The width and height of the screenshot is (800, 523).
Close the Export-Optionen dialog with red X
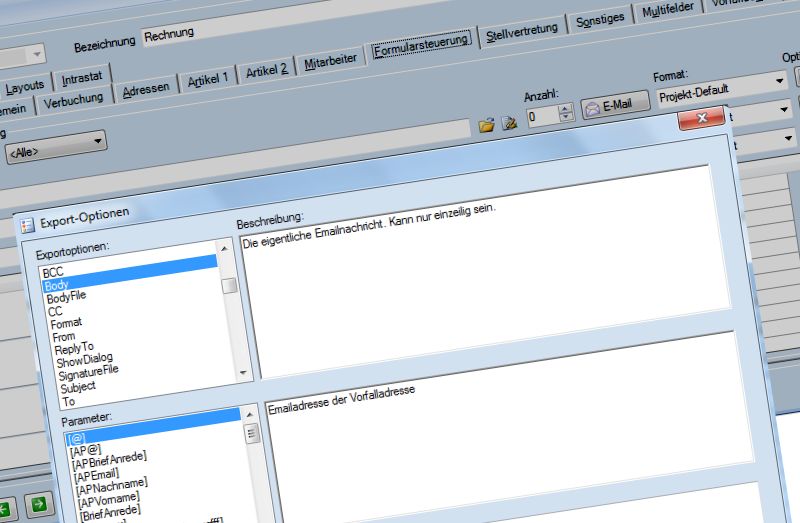(701, 119)
